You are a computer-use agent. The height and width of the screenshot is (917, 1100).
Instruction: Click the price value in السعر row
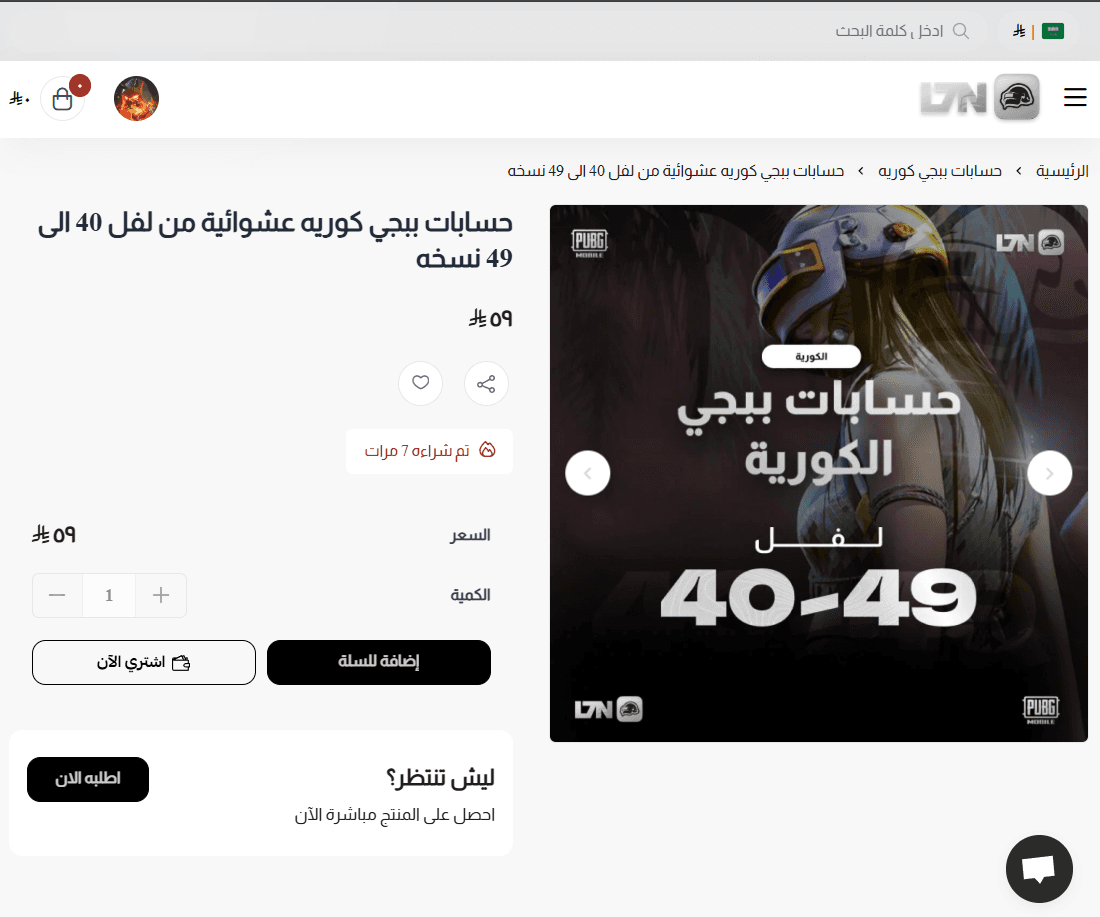tap(54, 535)
